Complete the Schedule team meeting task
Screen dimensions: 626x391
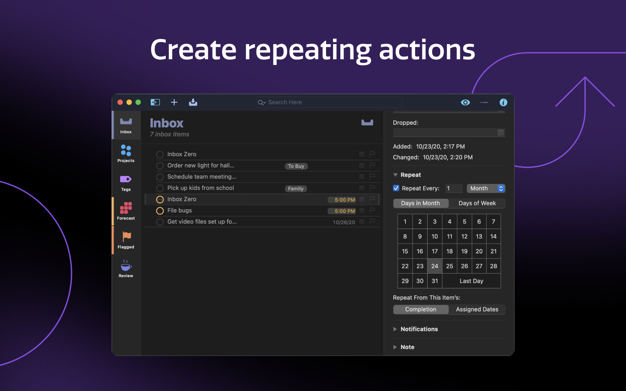[160, 177]
